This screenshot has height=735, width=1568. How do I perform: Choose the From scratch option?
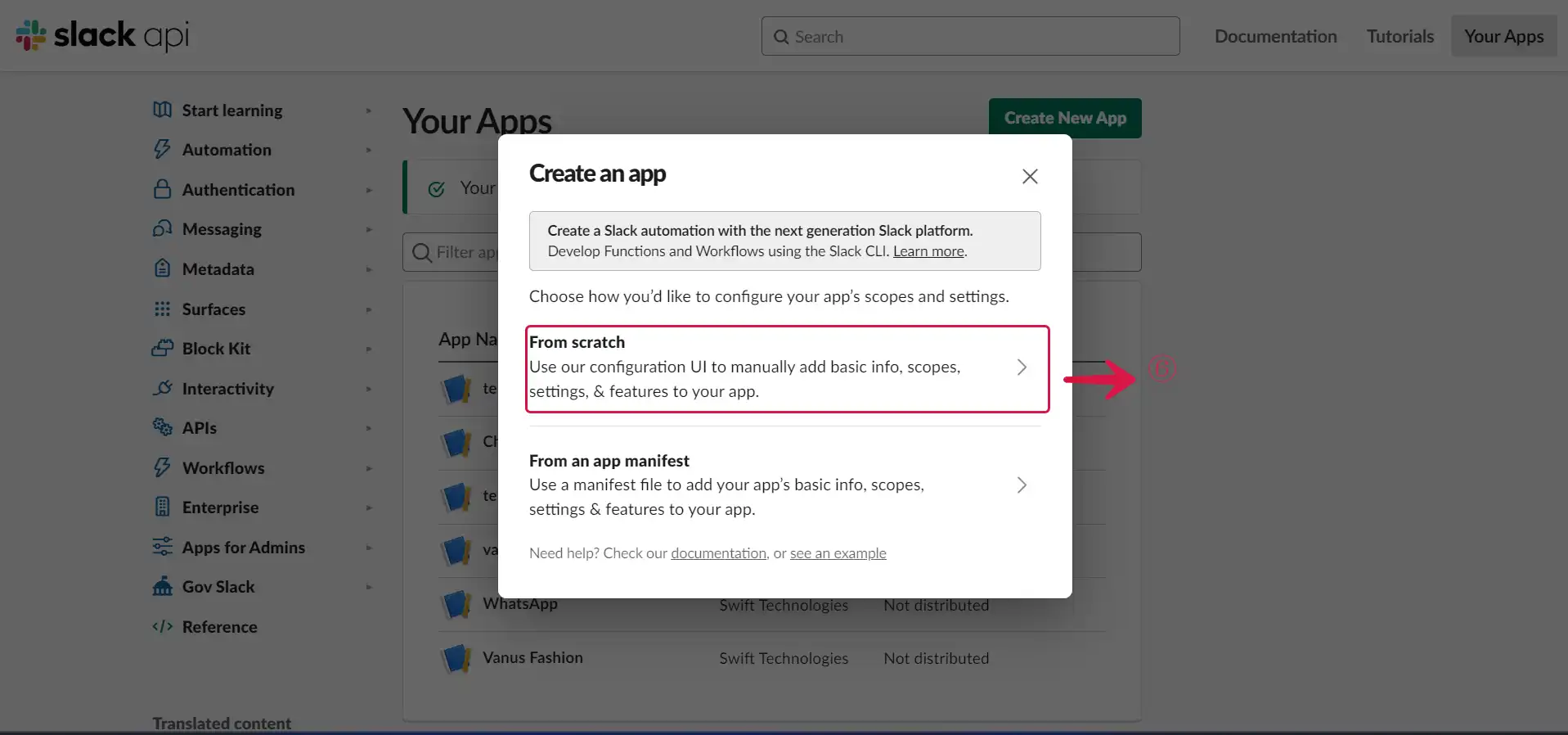(x=787, y=368)
